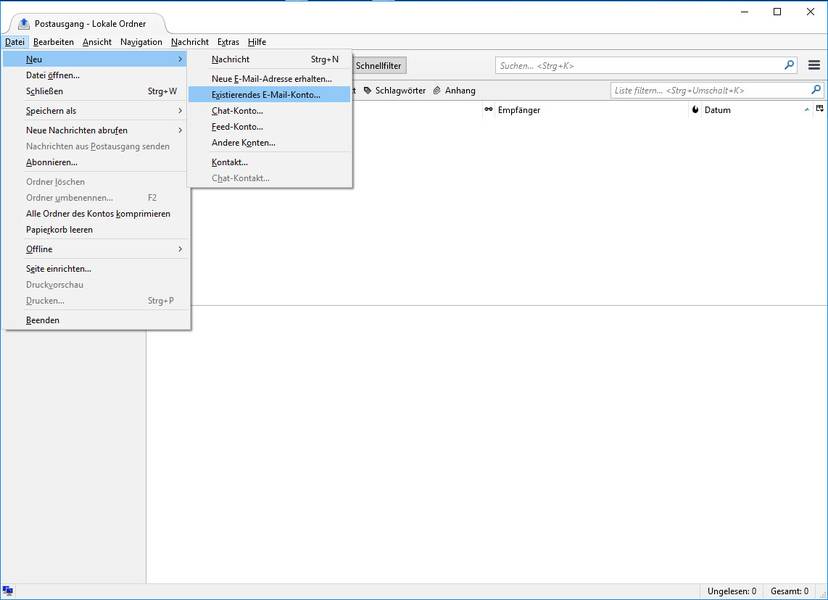Screen dimensions: 828x600
Task: Choose Chat-Konto... entry
Action: click(x=270, y=111)
